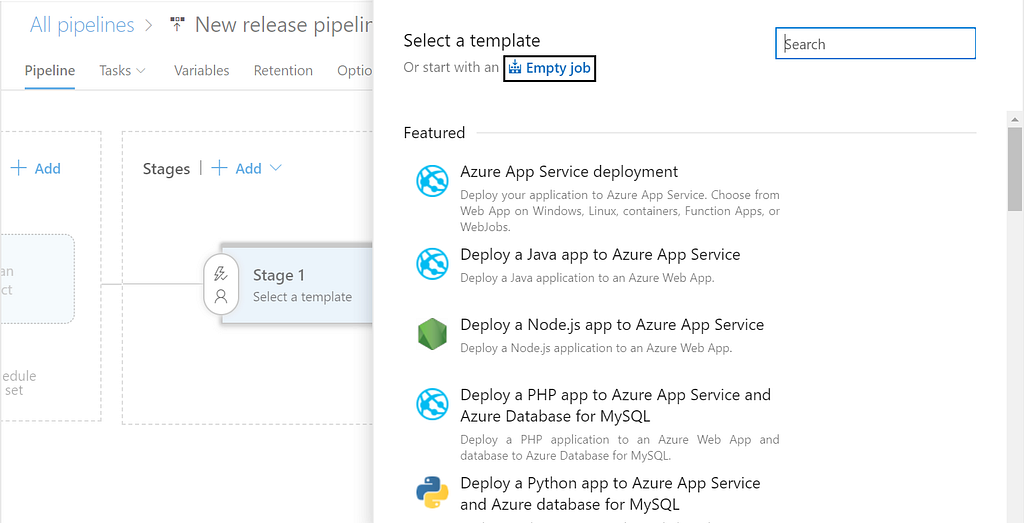Viewport: 1024px width, 523px height.
Task: Click the Empty job link
Action: point(549,67)
